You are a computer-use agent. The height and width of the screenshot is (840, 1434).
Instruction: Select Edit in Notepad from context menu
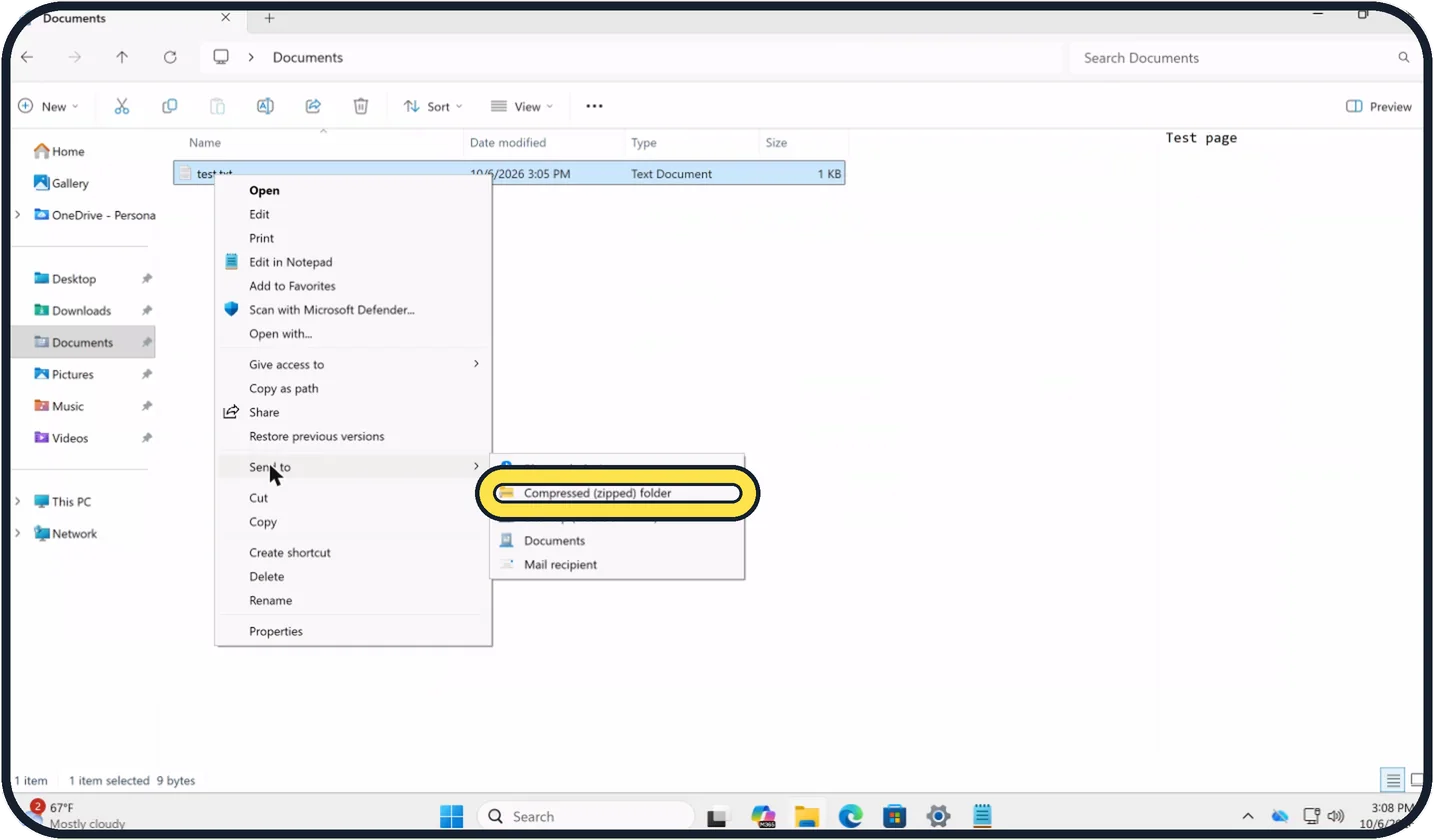tap(353, 262)
